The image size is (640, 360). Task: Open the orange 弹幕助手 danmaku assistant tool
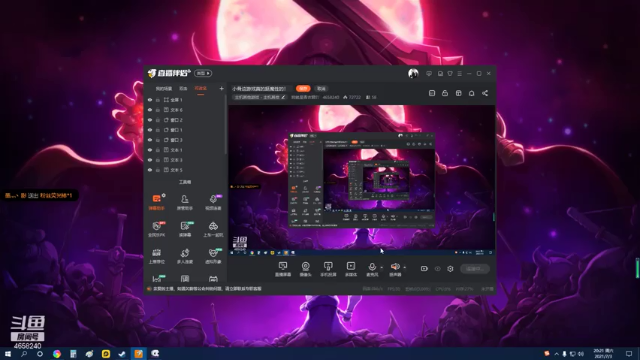point(156,202)
